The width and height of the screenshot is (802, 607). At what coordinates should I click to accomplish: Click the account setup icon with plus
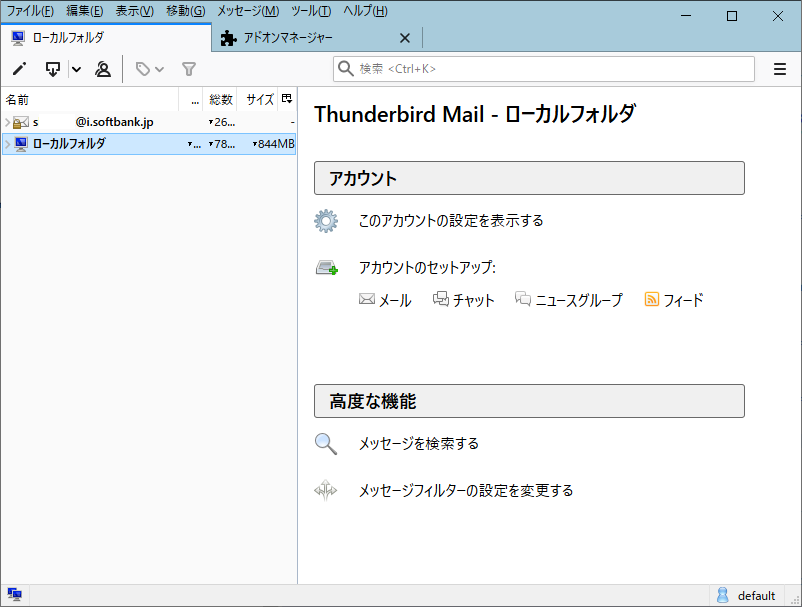(x=326, y=267)
